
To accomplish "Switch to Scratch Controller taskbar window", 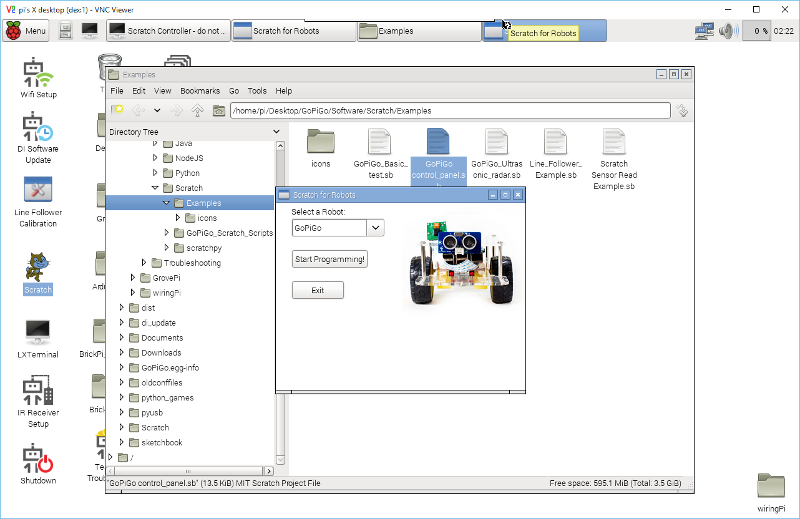I will click(x=168, y=31).
